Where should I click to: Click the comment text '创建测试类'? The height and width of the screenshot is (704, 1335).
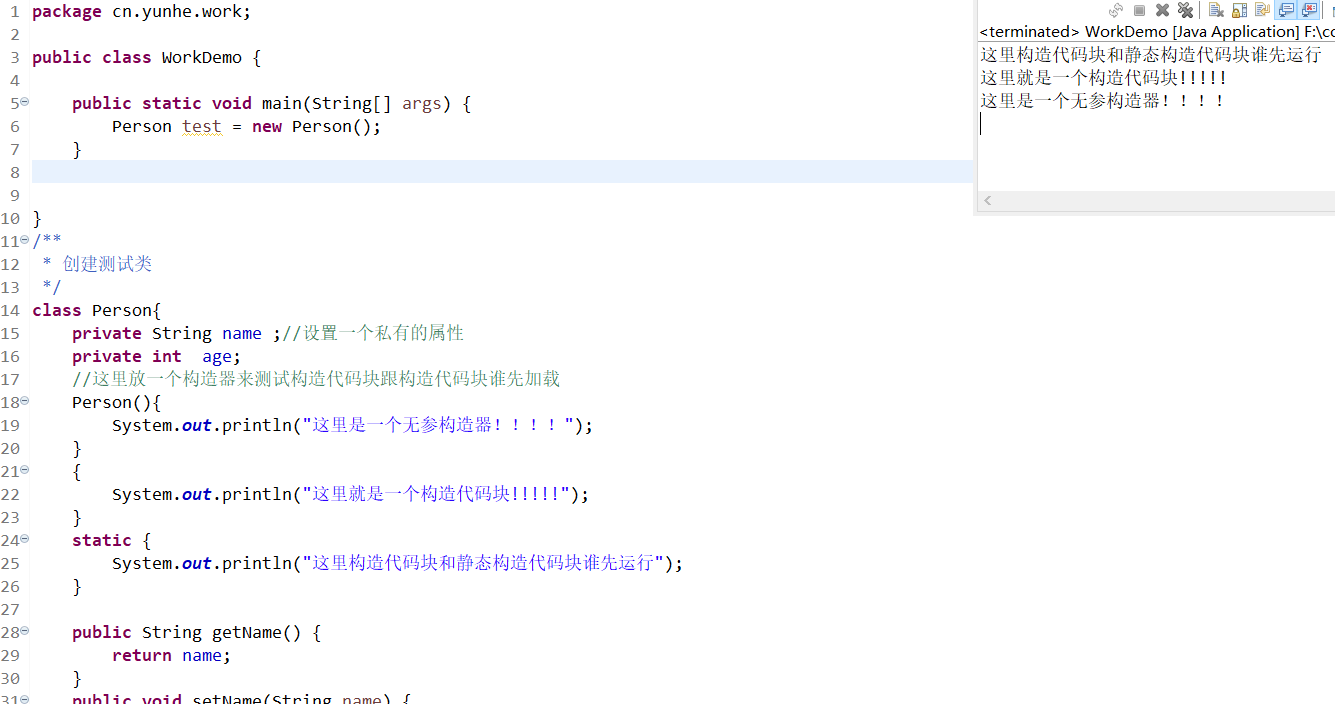(107, 264)
